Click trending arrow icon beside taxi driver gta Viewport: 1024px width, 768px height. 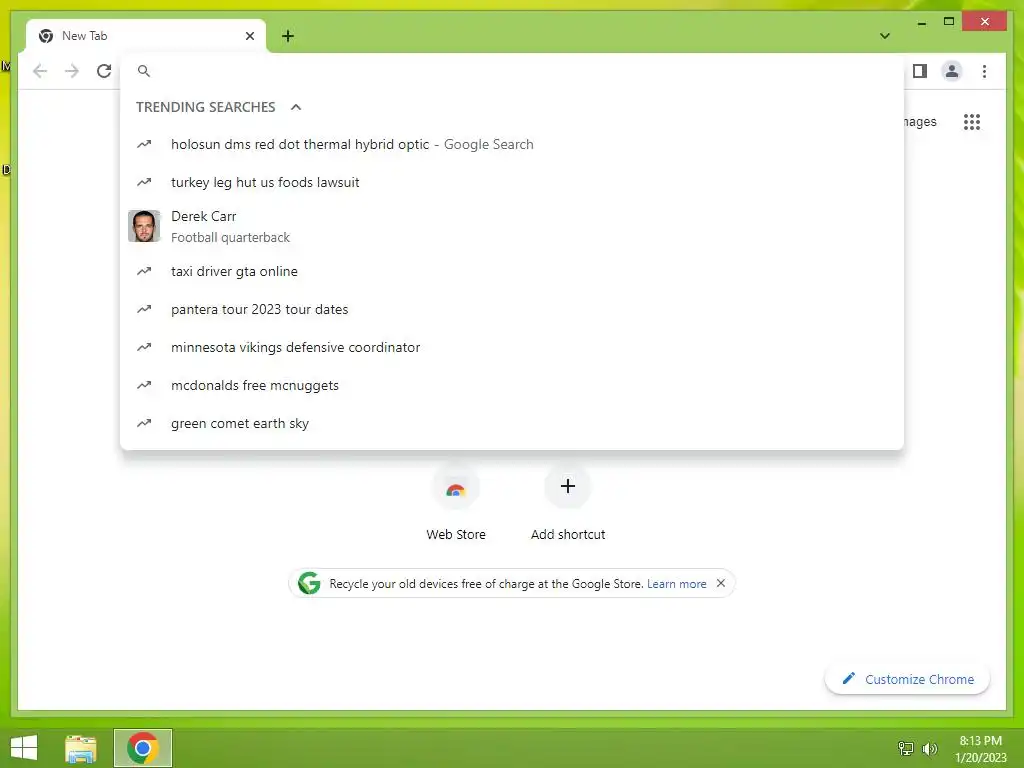144,271
